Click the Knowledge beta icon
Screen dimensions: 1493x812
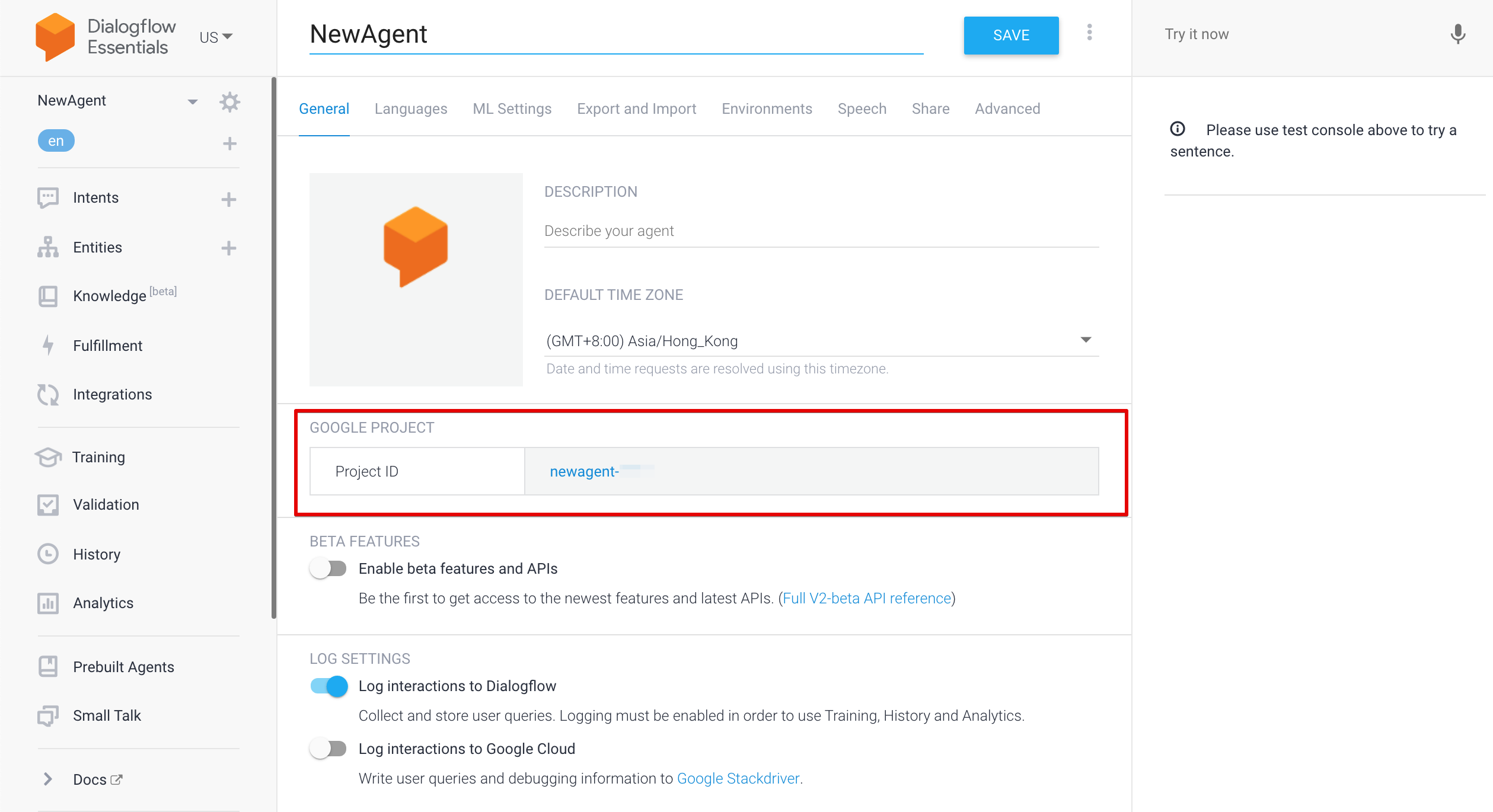coord(47,296)
